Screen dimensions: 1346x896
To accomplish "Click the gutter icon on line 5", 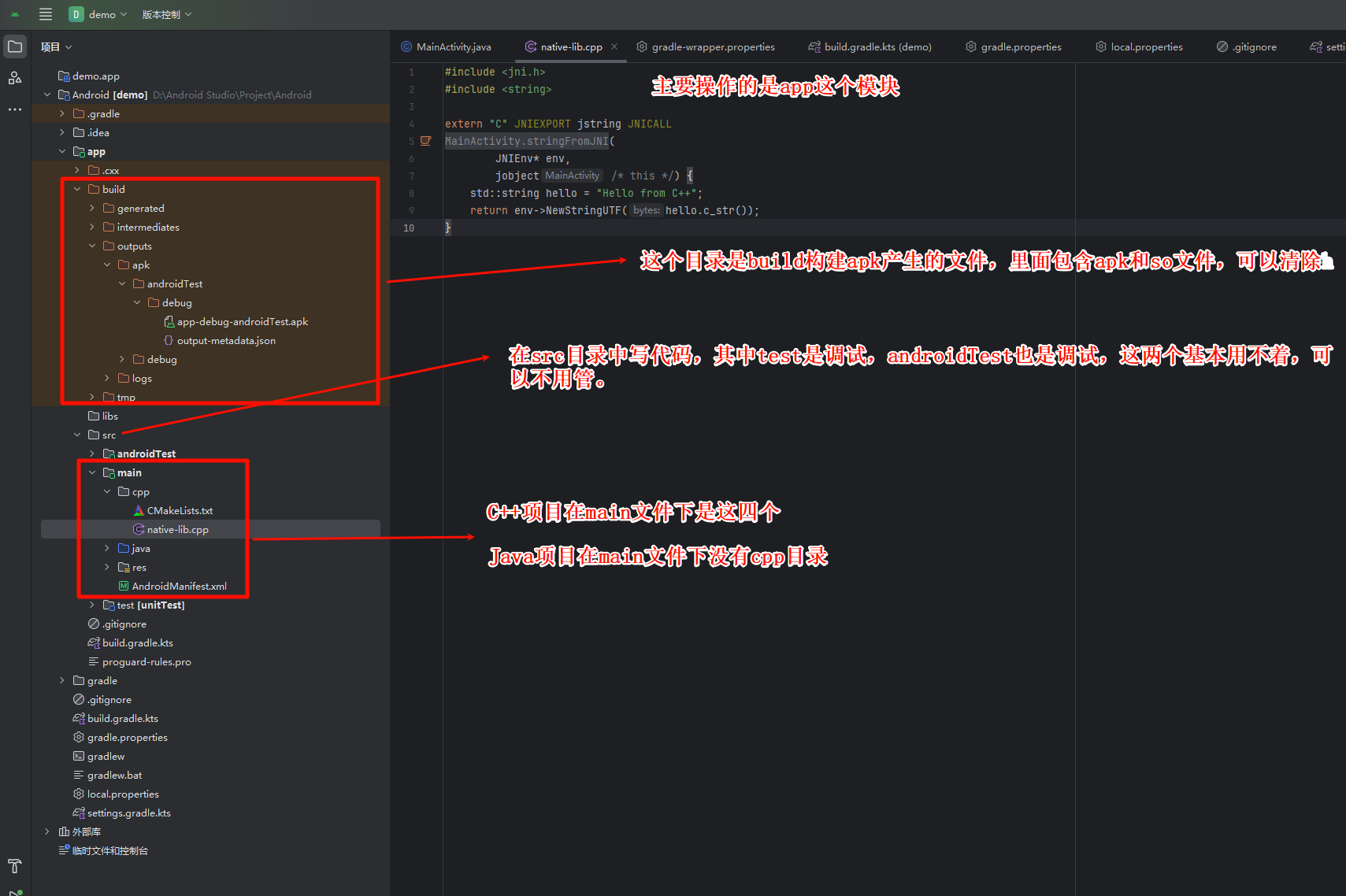I will tap(425, 141).
